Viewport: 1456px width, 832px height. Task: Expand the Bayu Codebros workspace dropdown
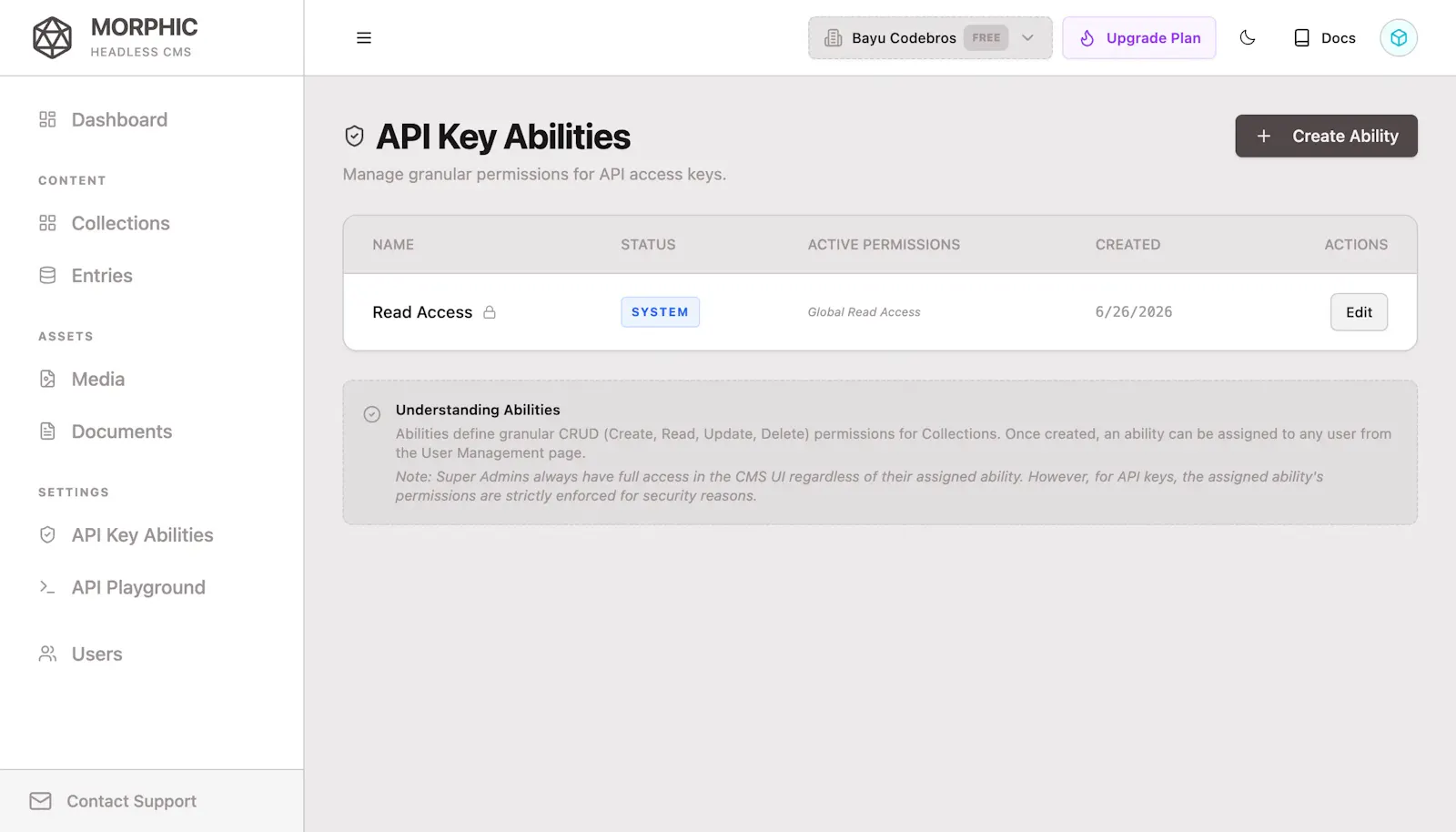click(x=930, y=37)
